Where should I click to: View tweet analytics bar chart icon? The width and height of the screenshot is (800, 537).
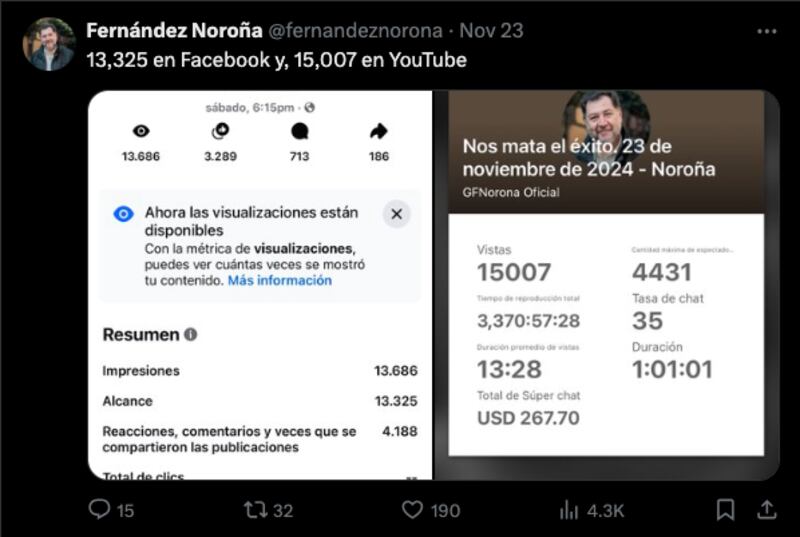[x=569, y=509]
